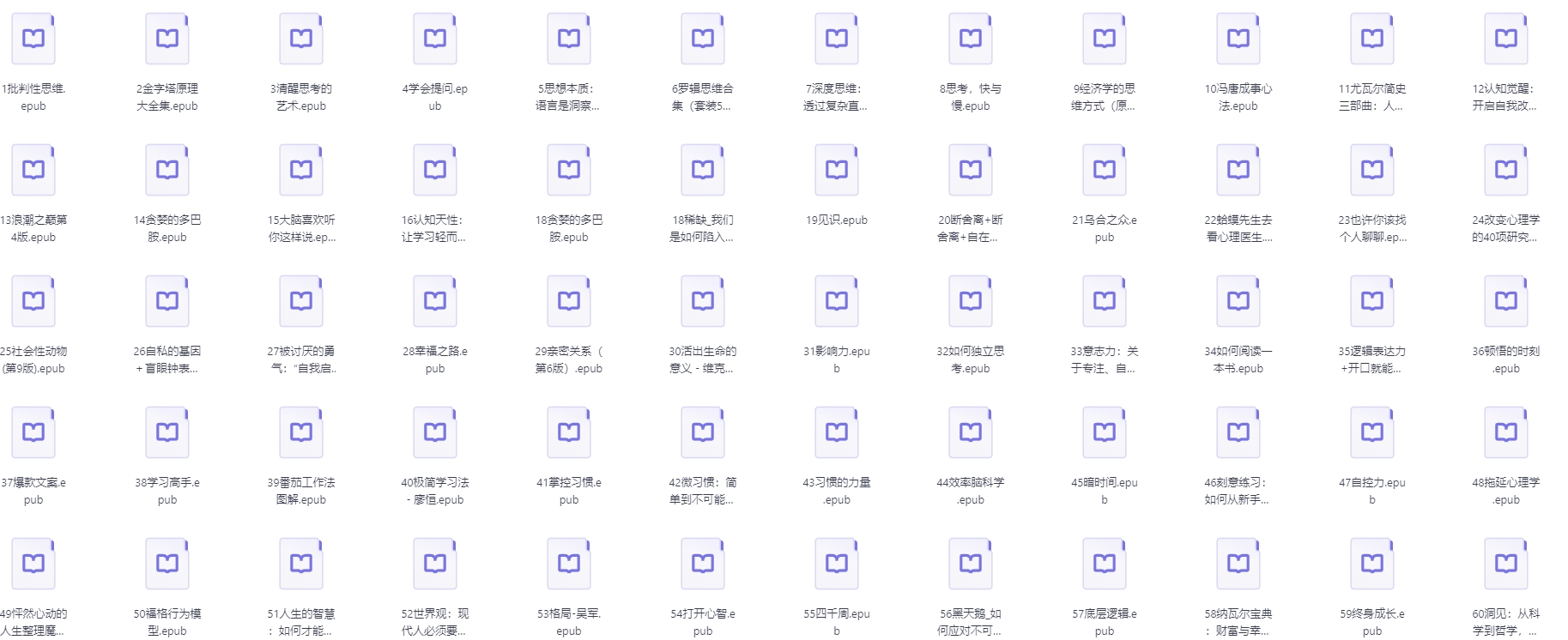Select the 44效率脑科学.epub file icon

(x=971, y=432)
